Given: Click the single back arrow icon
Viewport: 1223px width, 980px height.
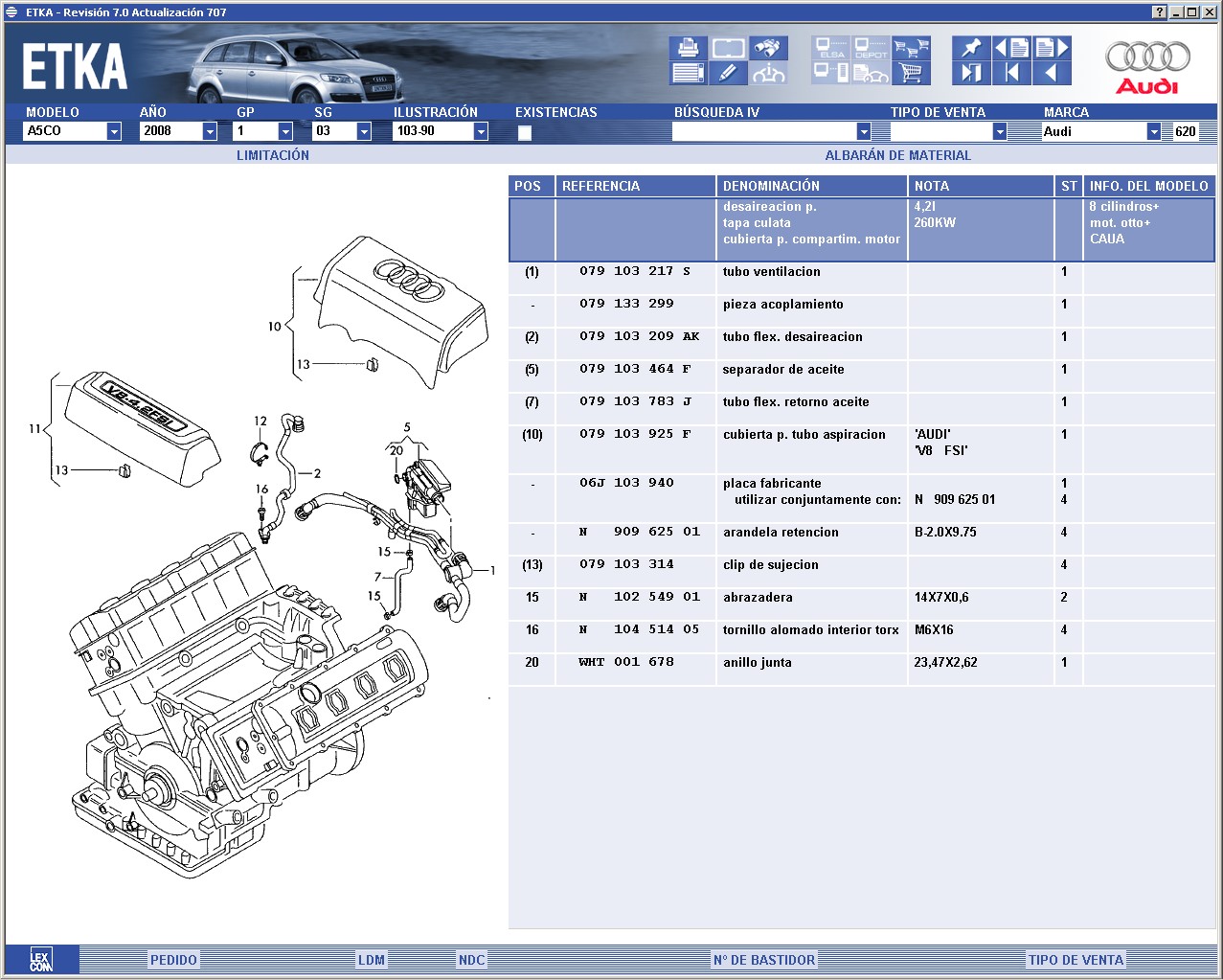Looking at the screenshot, I should (1052, 73).
